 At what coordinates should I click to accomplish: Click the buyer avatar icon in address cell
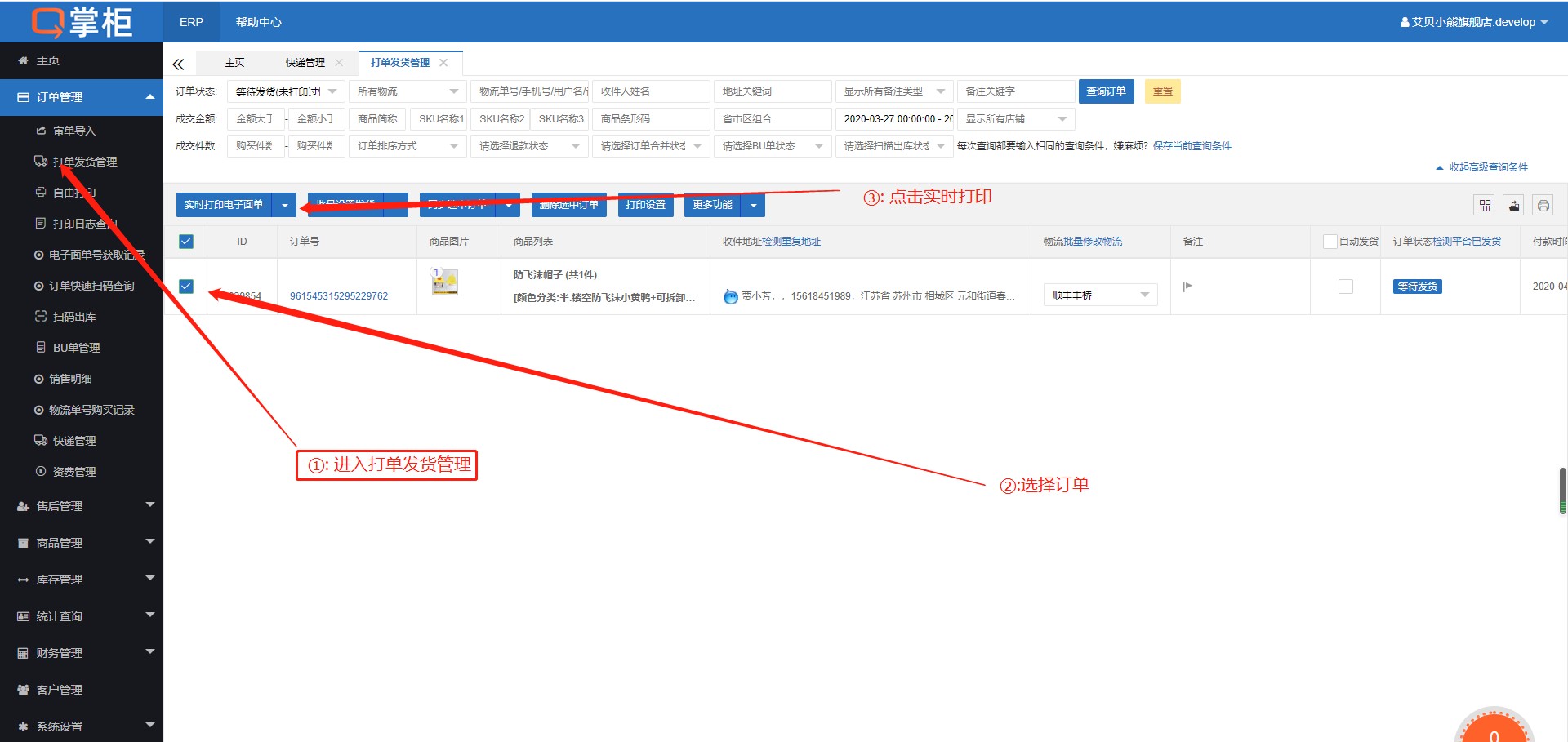(731, 297)
